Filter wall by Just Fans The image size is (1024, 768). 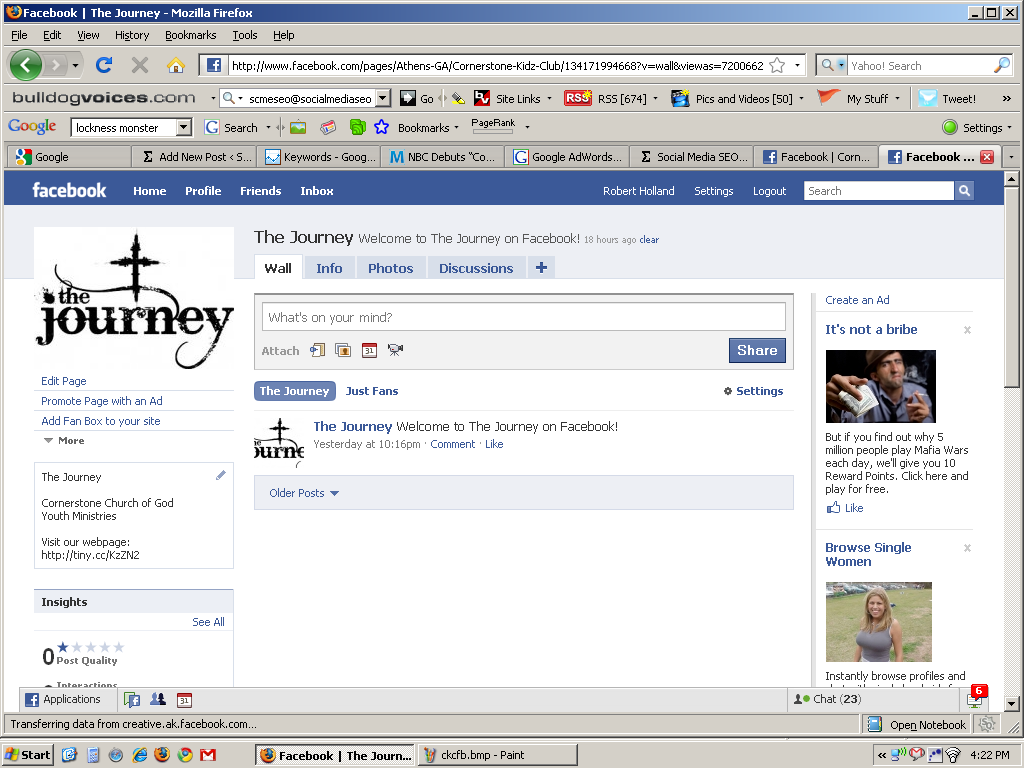tap(372, 391)
